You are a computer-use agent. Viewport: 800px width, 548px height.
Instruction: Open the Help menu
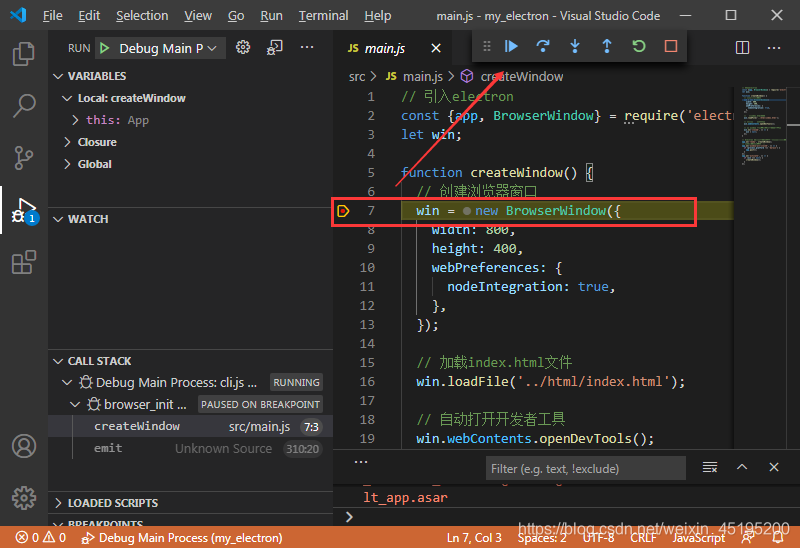[378, 16]
